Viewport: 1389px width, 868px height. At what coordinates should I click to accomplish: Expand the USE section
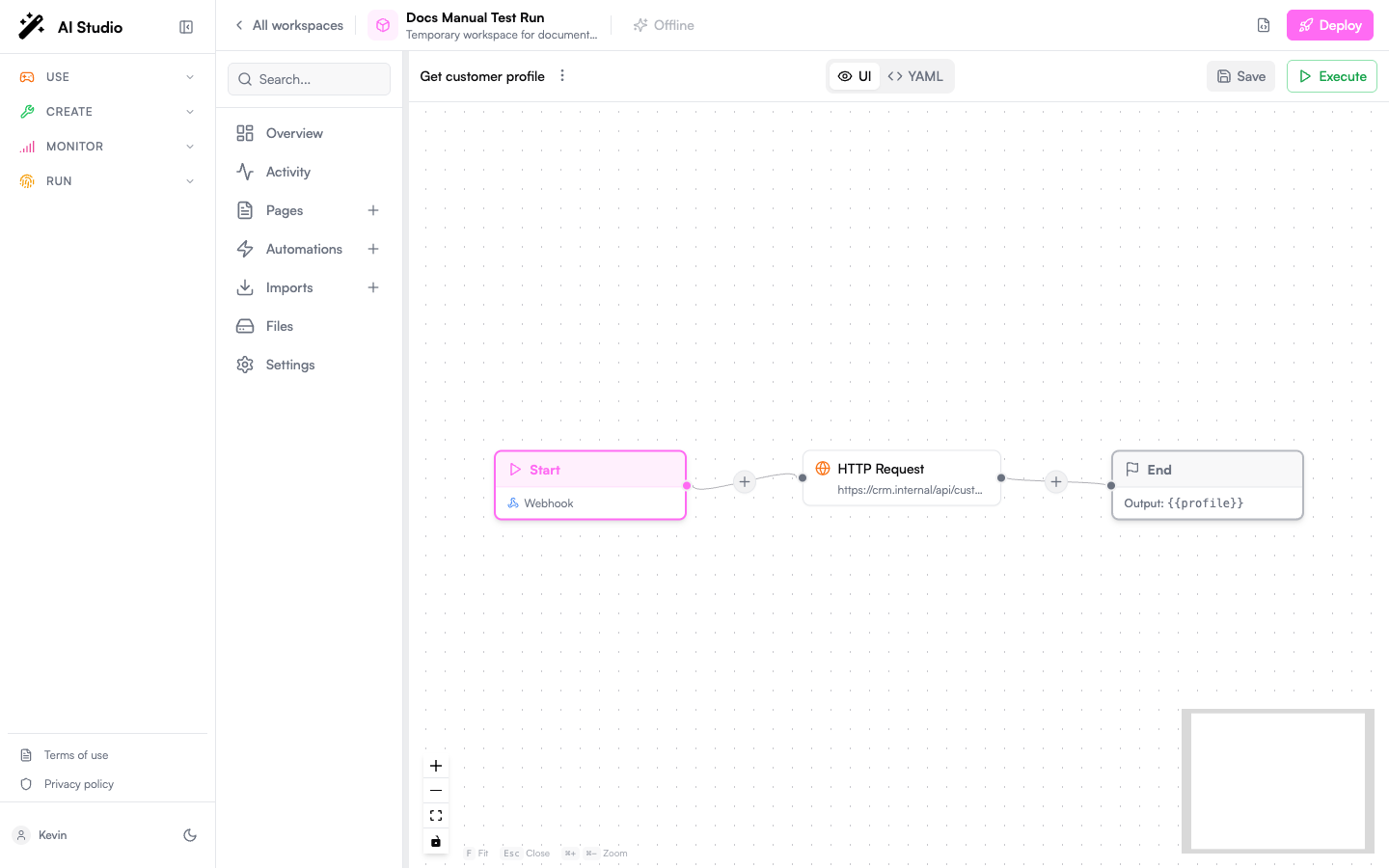tap(107, 77)
